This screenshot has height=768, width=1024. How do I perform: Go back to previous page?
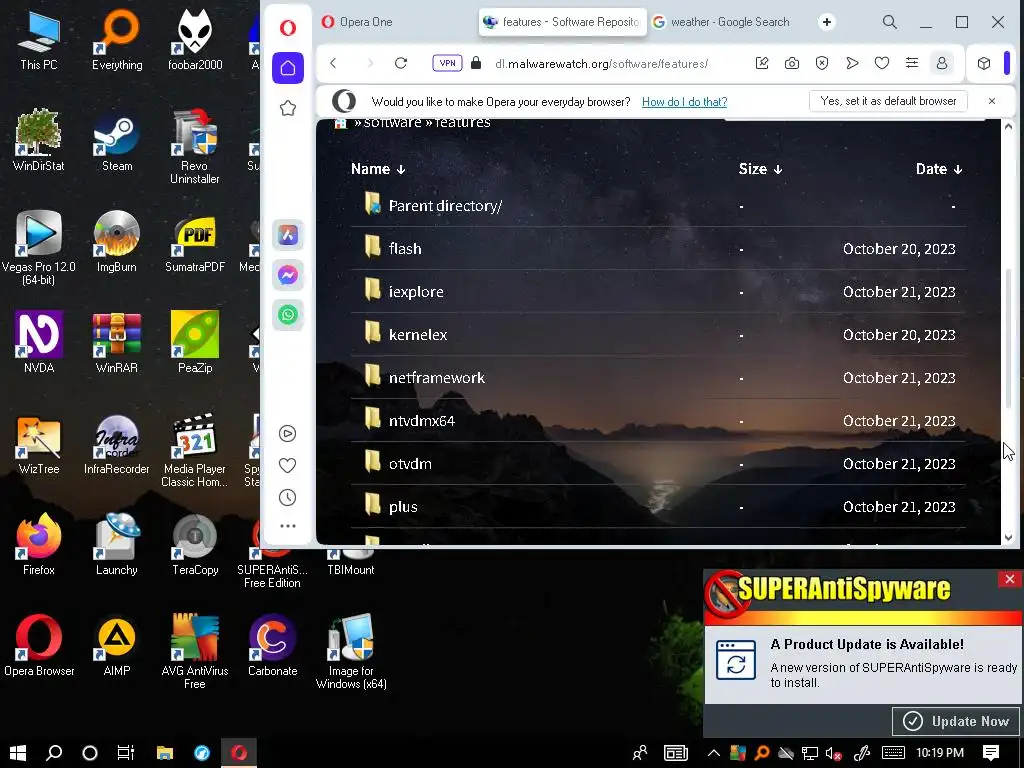pyautogui.click(x=334, y=63)
